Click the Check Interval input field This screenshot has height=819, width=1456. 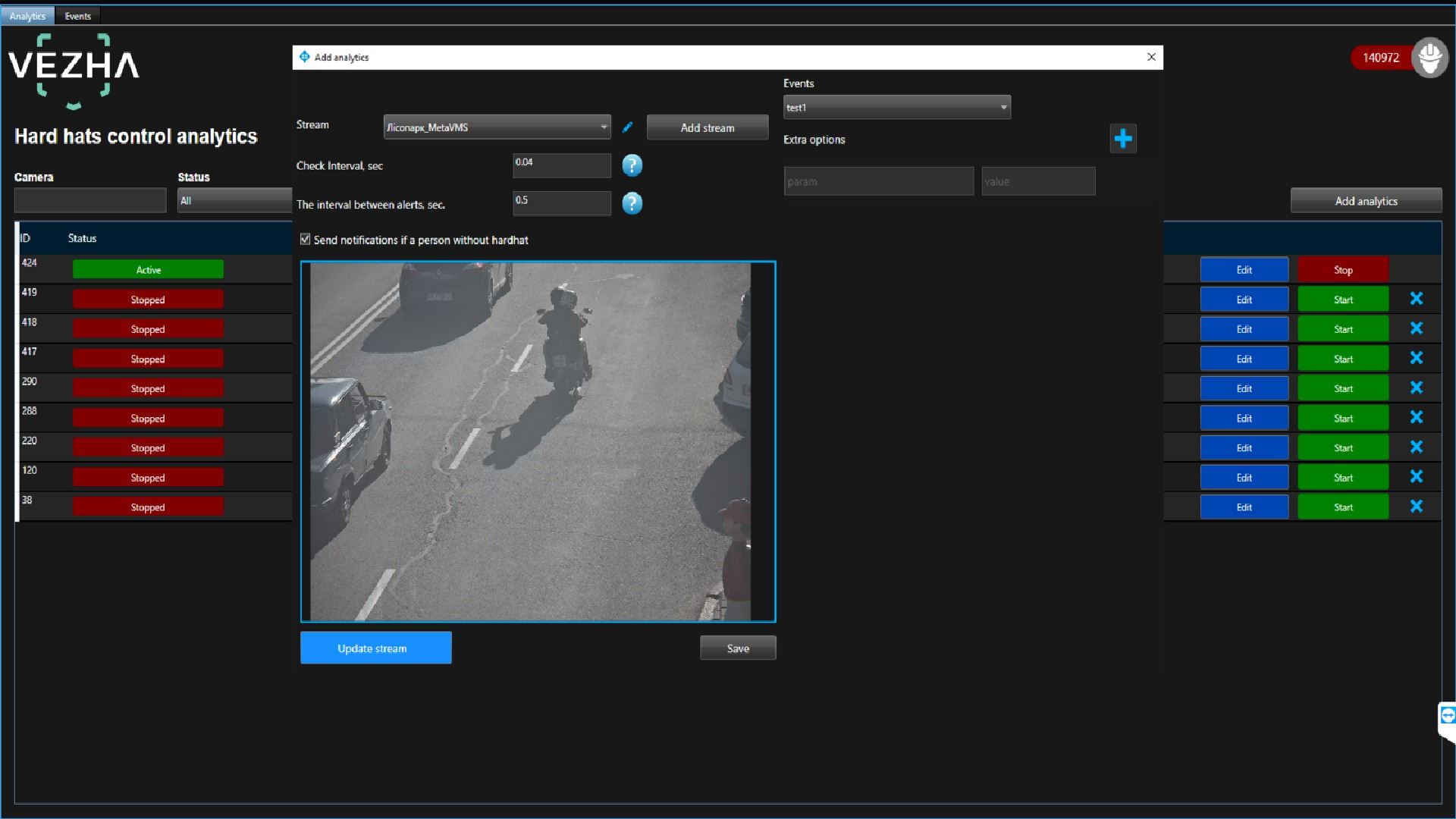click(x=562, y=165)
